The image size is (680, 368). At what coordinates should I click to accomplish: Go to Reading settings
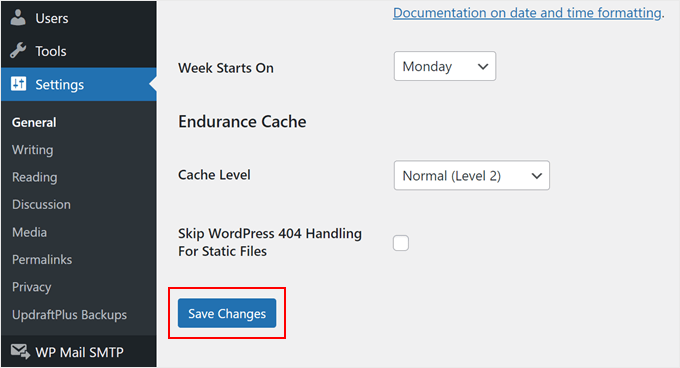[35, 177]
